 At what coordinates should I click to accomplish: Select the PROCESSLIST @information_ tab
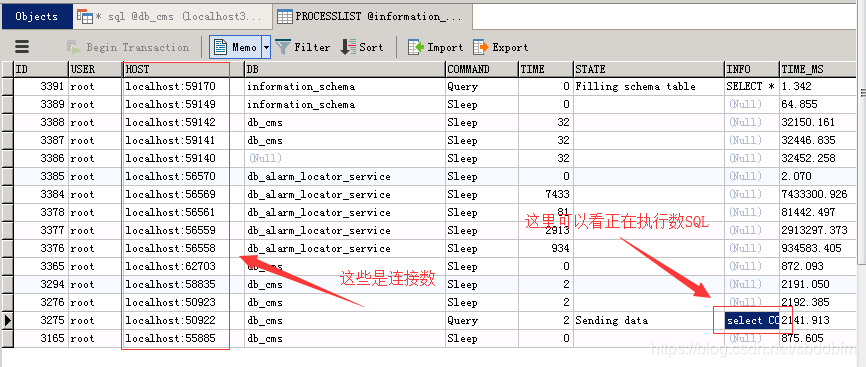point(372,17)
